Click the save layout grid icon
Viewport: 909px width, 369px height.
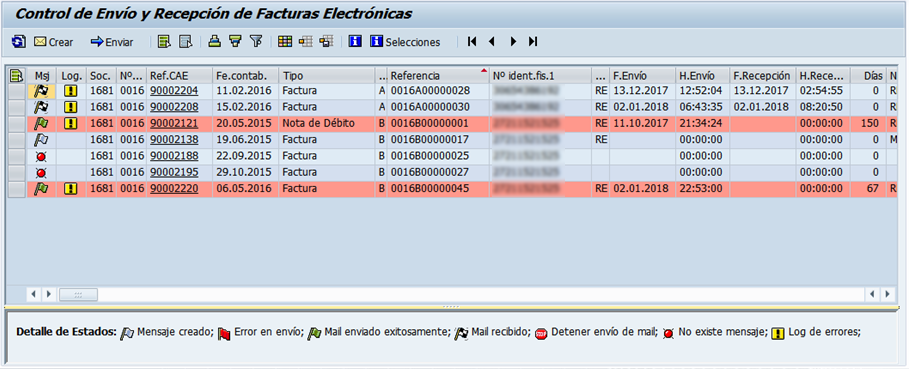[326, 42]
